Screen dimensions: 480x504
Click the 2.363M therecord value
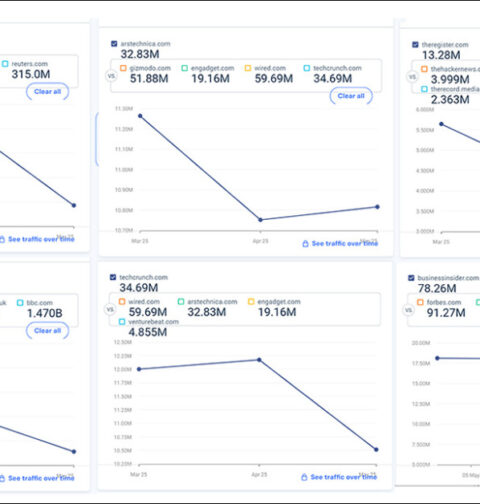450,100
